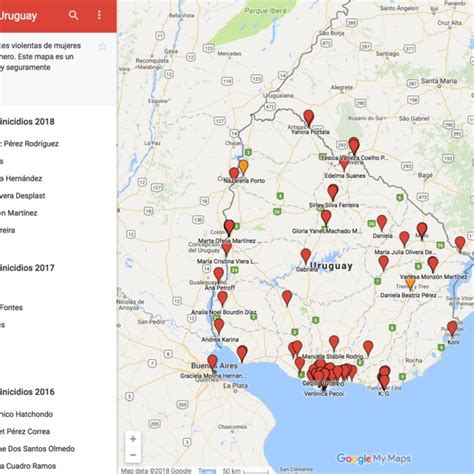Open the Pérez Rodríguez entry in 2018 list
Viewport: 474px width, 474px height.
tap(29, 144)
